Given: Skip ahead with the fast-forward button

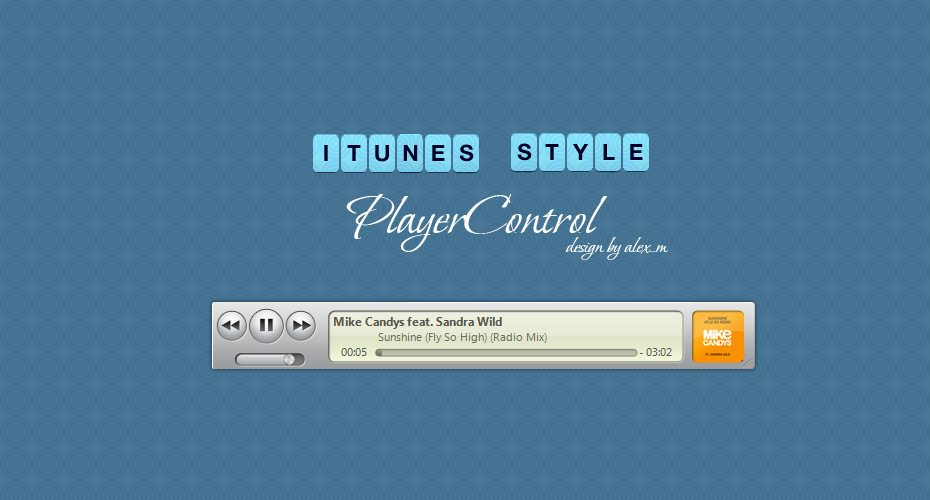Looking at the screenshot, I should click(301, 326).
